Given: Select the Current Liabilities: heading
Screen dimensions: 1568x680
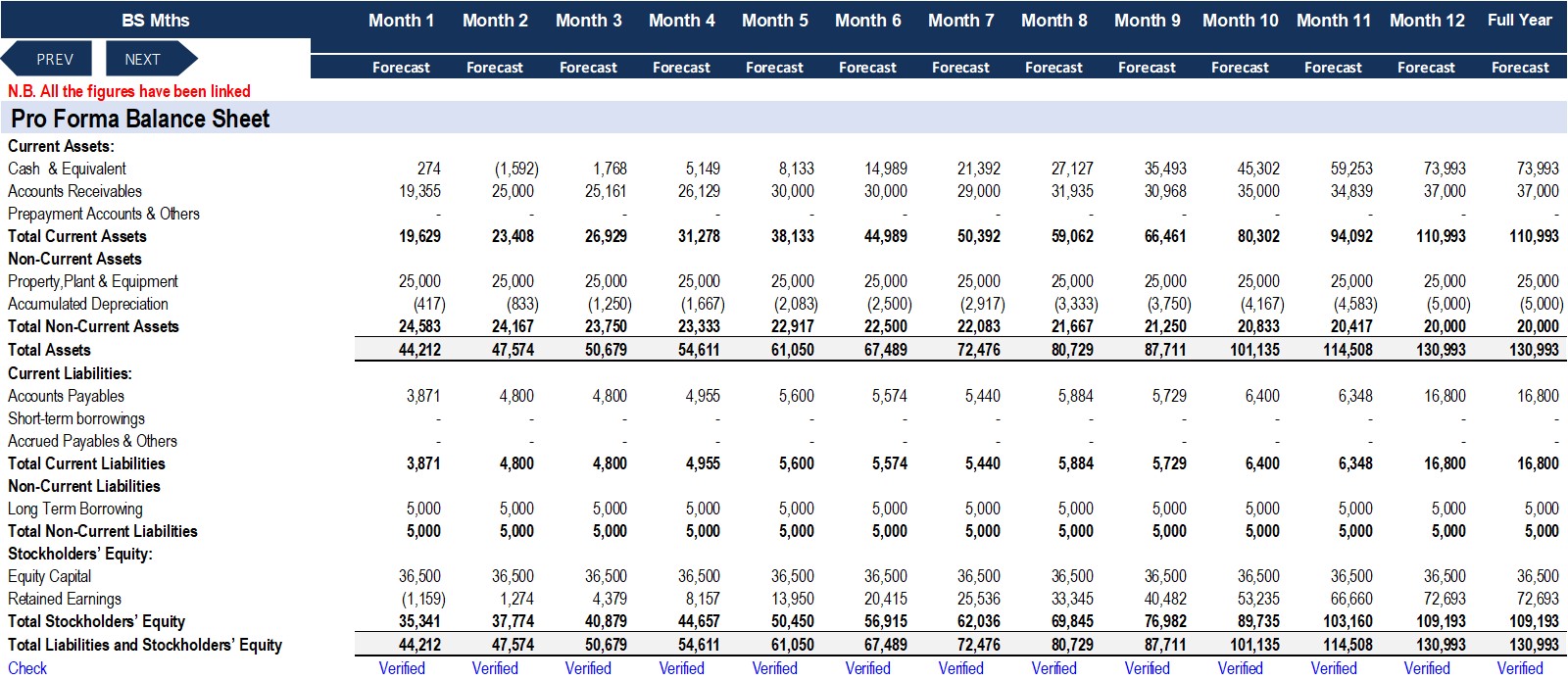Looking at the screenshot, I should (70, 373).
